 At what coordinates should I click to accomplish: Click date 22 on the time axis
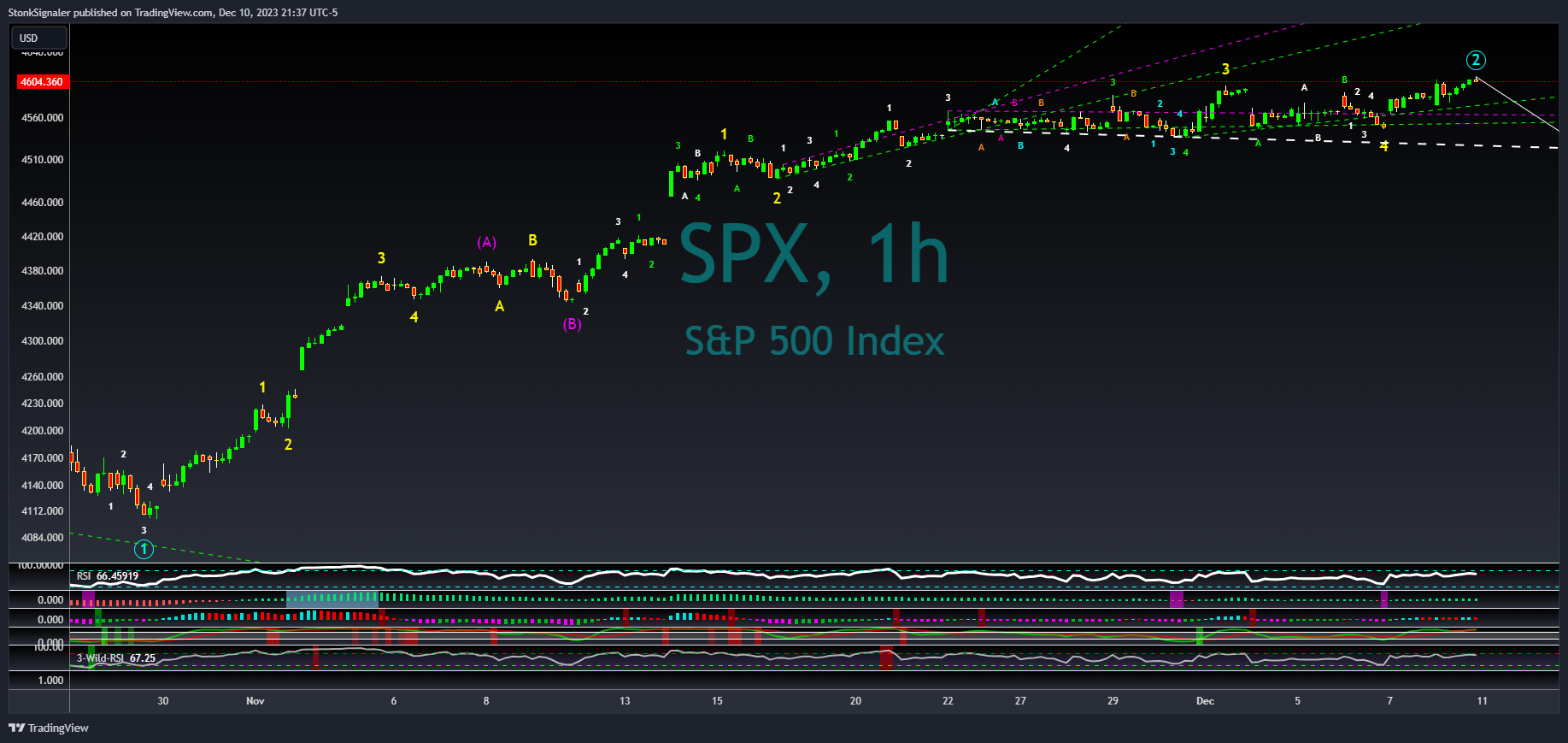click(x=948, y=701)
